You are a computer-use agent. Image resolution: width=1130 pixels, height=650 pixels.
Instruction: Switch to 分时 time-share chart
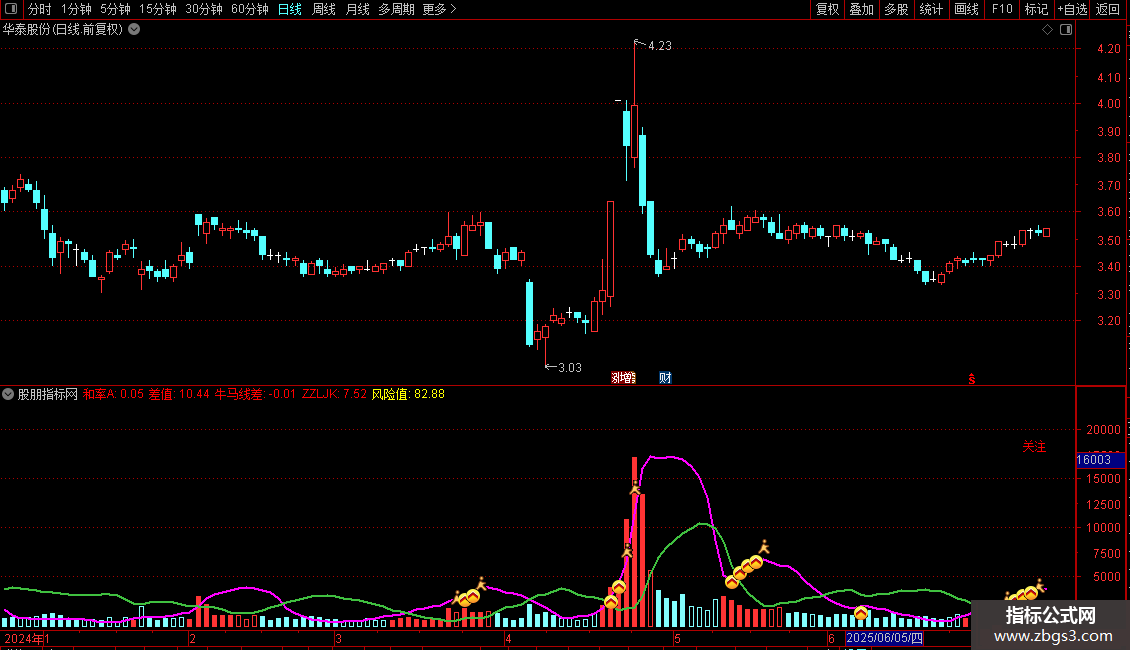pos(40,9)
